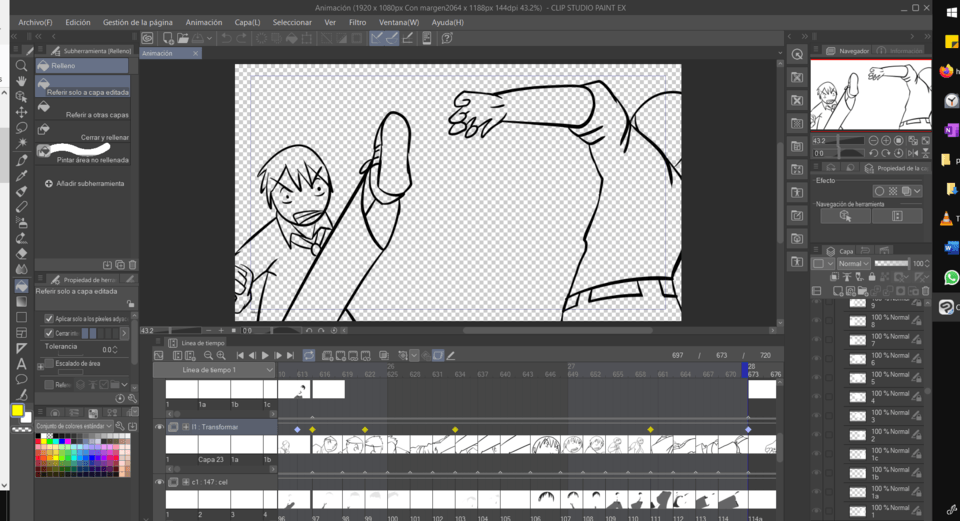Open VLC from the Windows taskbar
The height and width of the screenshot is (521, 960).
947,218
